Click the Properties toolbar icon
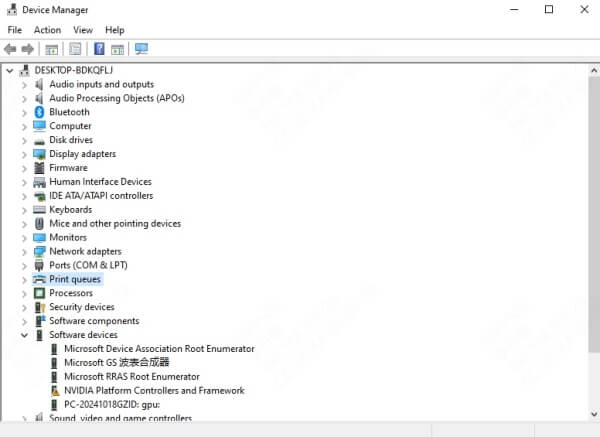The height and width of the screenshot is (437, 600). click(75, 49)
